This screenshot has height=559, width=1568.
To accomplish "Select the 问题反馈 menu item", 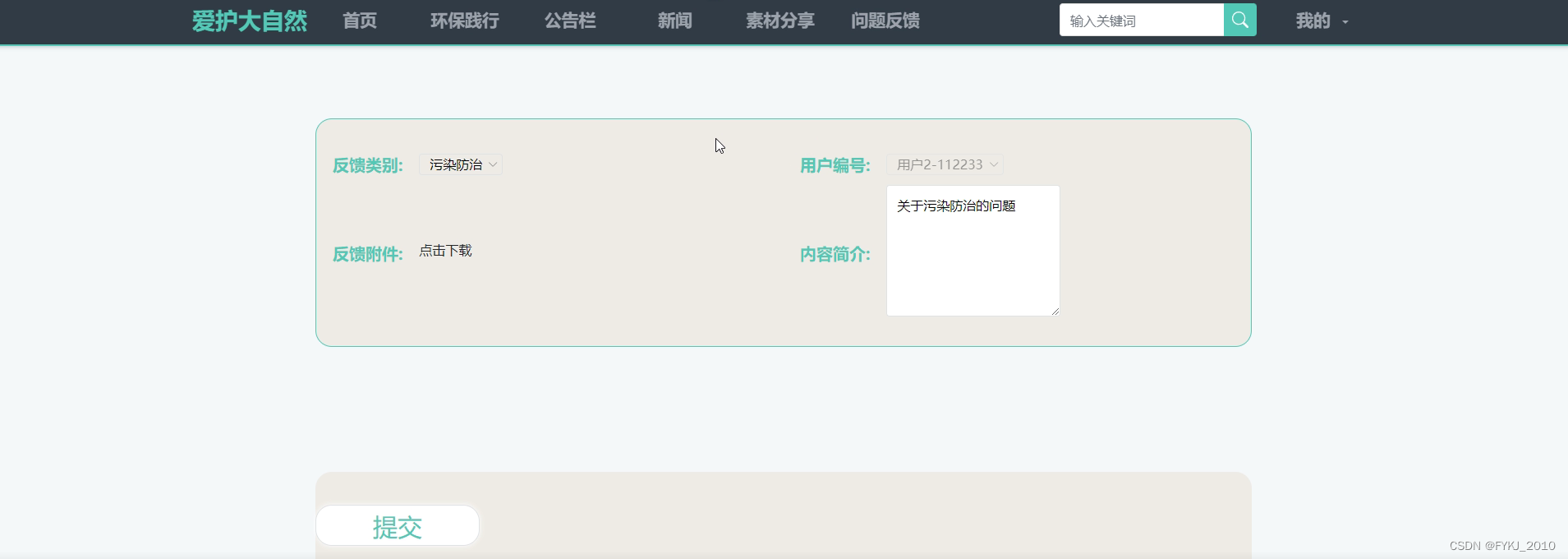I will click(885, 21).
